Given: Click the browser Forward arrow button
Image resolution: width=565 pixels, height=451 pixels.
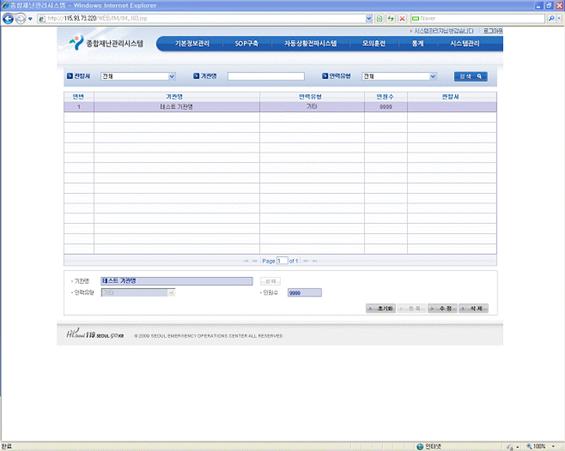Looking at the screenshot, I should 21,18.
